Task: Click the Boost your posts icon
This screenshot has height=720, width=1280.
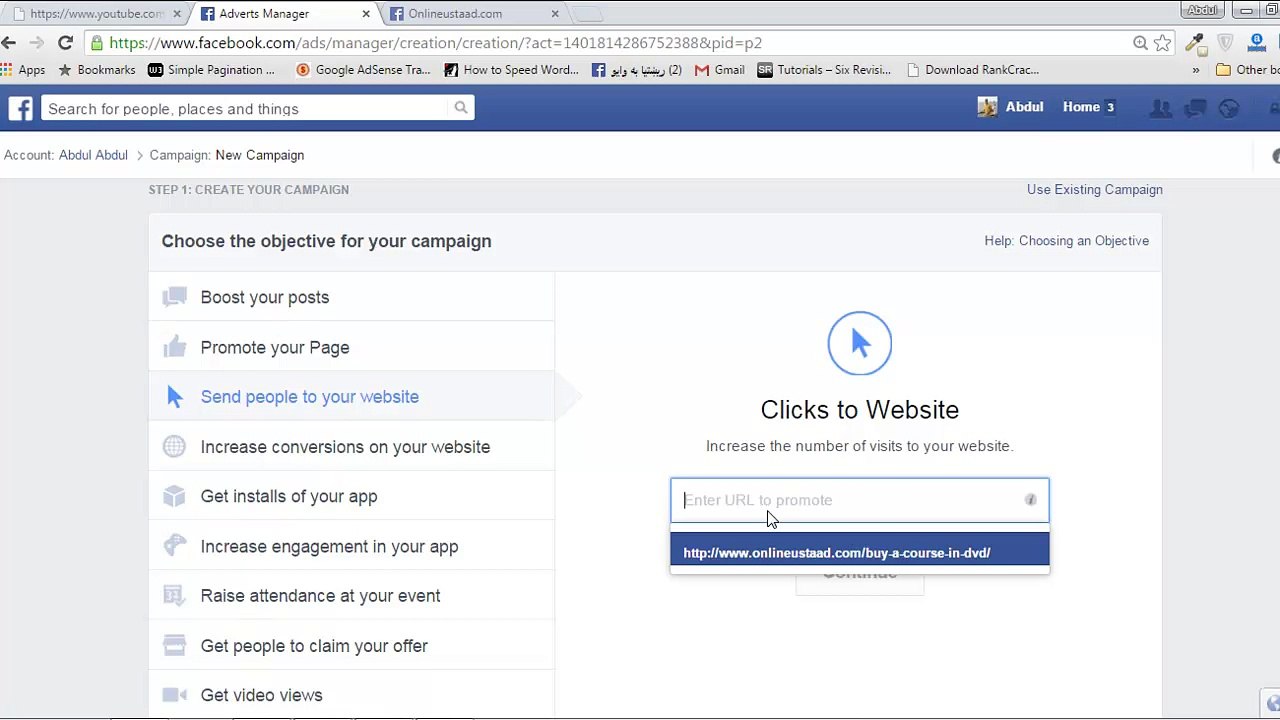Action: click(175, 297)
